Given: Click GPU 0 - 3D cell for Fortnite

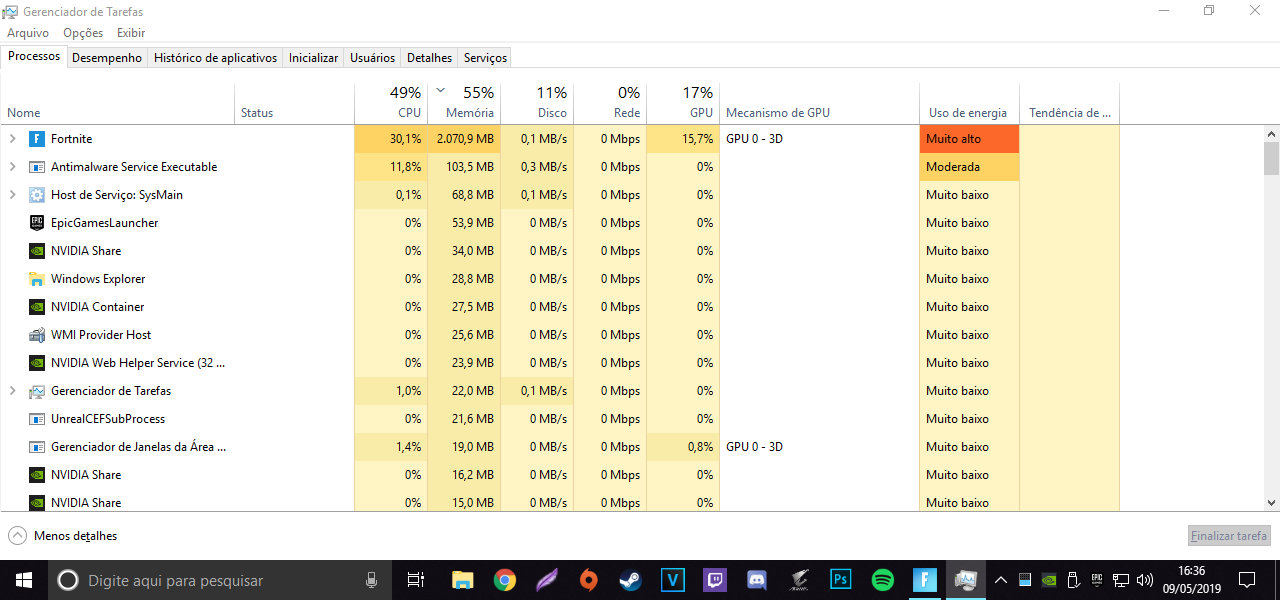Looking at the screenshot, I should (x=819, y=139).
